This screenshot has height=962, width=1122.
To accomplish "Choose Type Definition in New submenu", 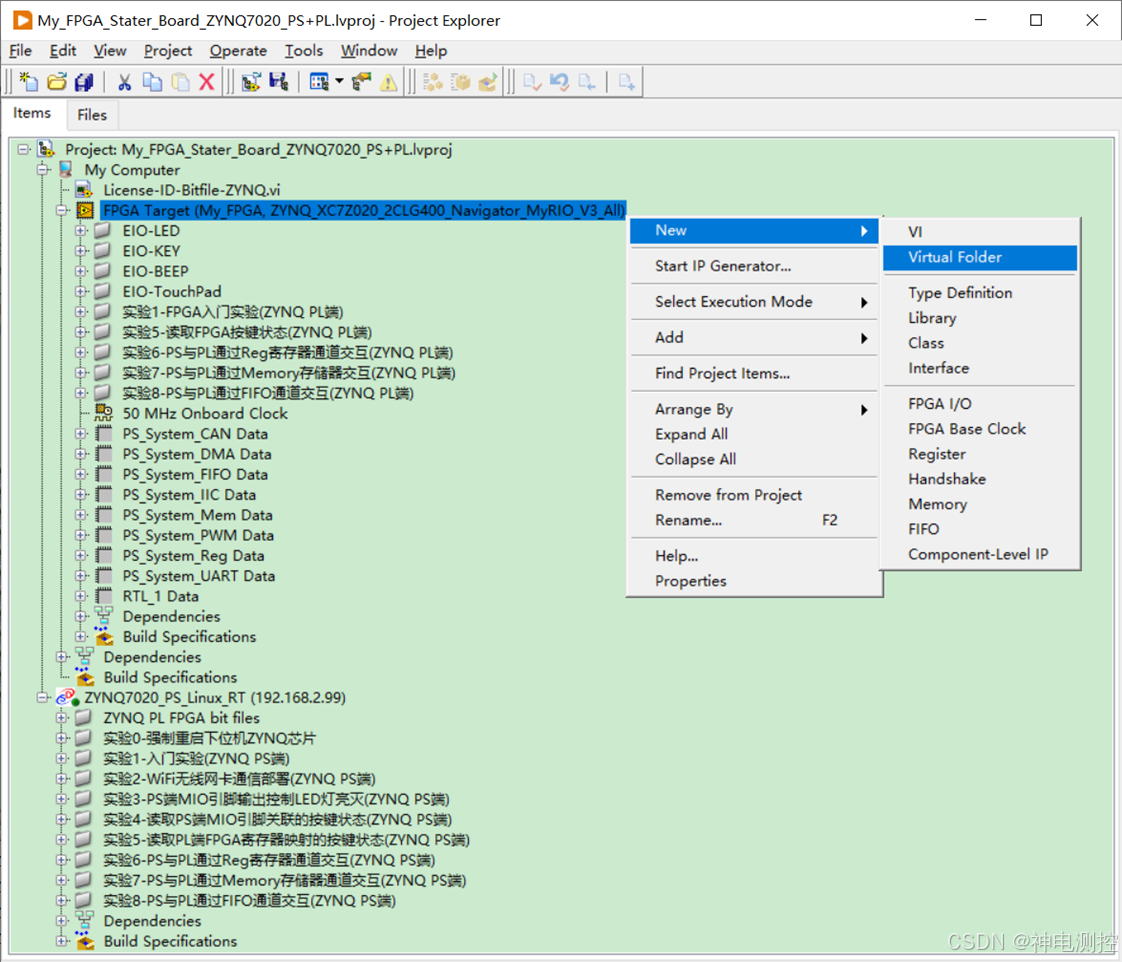I will pyautogui.click(x=980, y=293).
